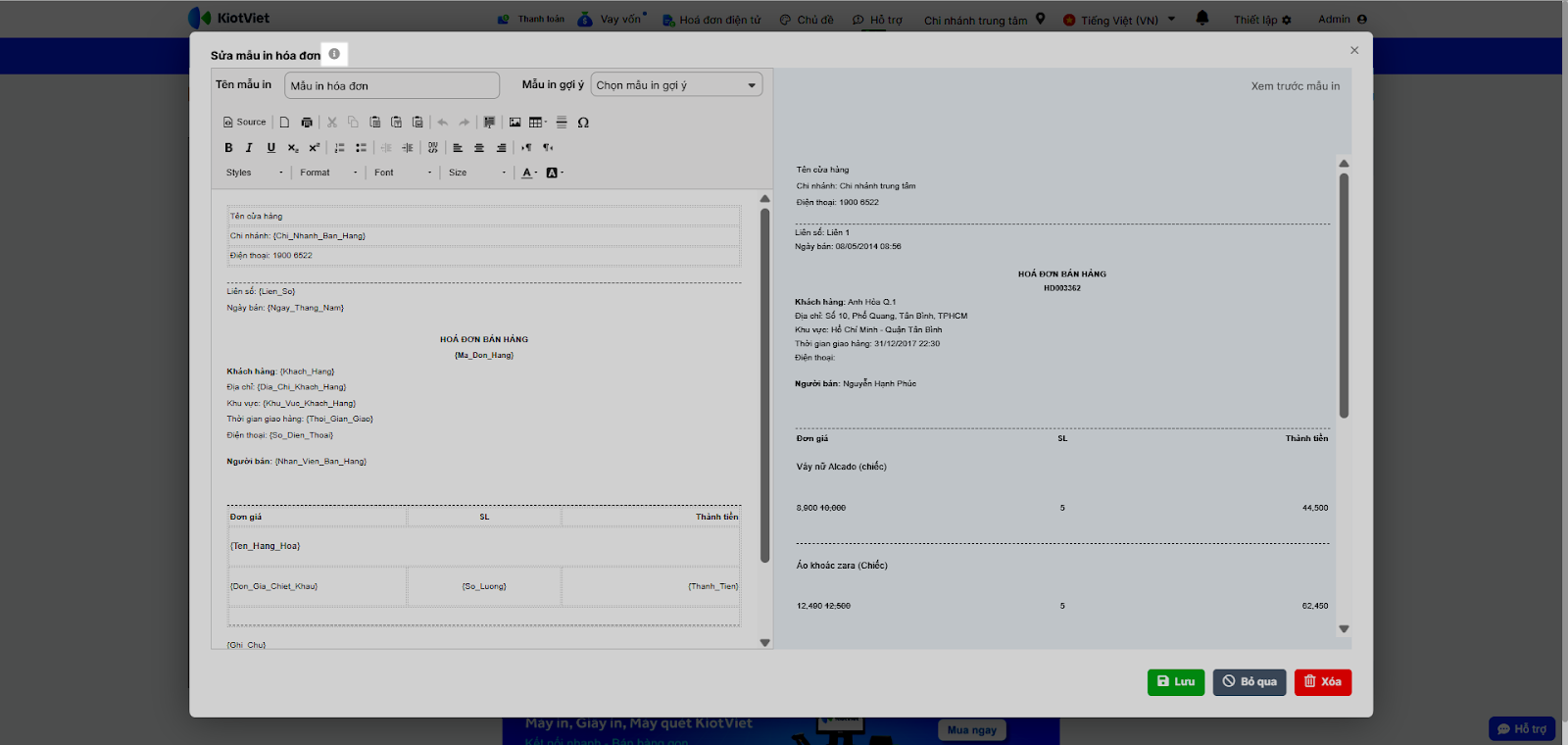Select 'Chi nhánh trung tâm' branch selector
The height and width of the screenshot is (745, 1568).
[x=985, y=20]
